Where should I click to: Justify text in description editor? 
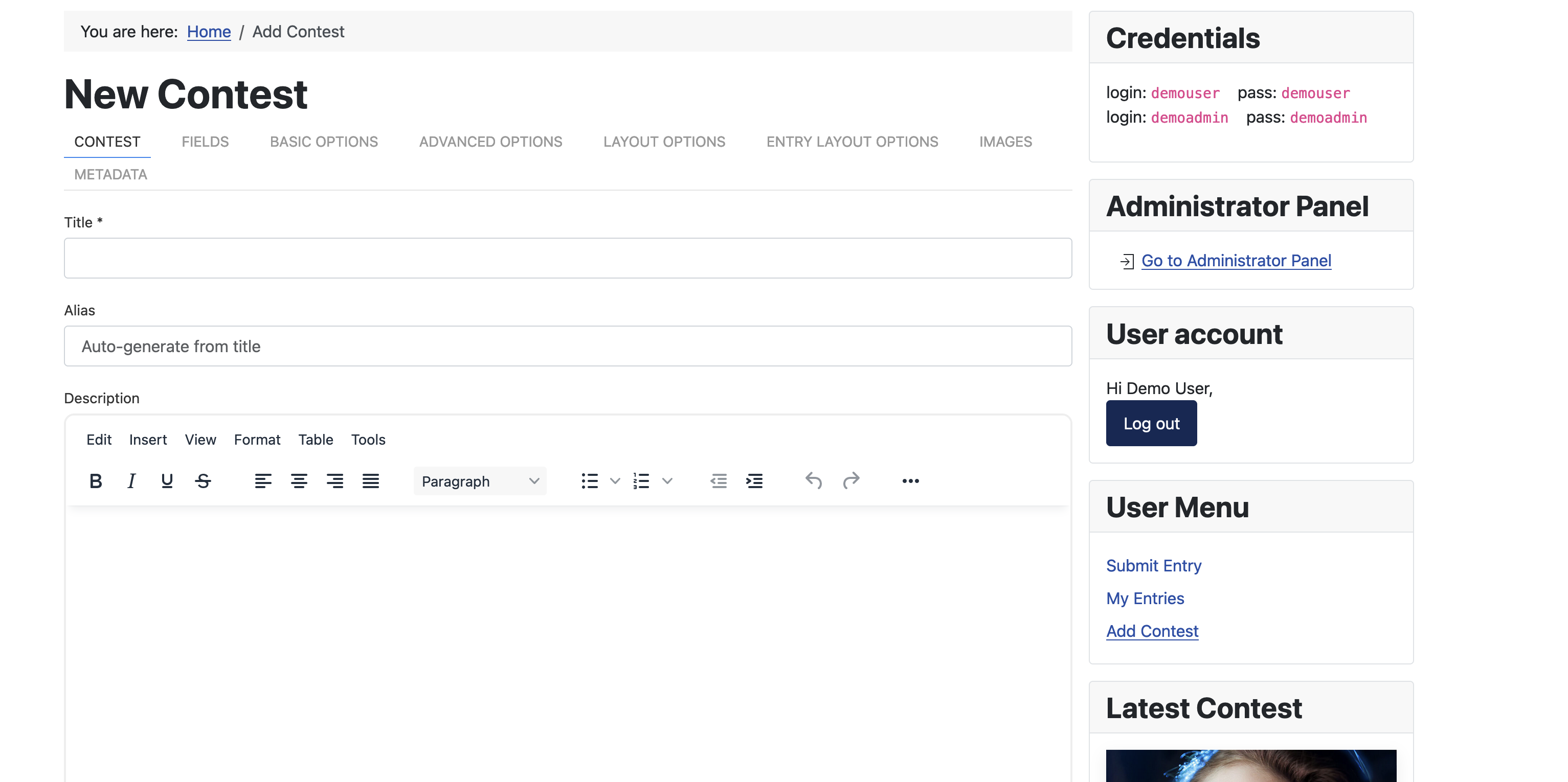click(x=371, y=481)
